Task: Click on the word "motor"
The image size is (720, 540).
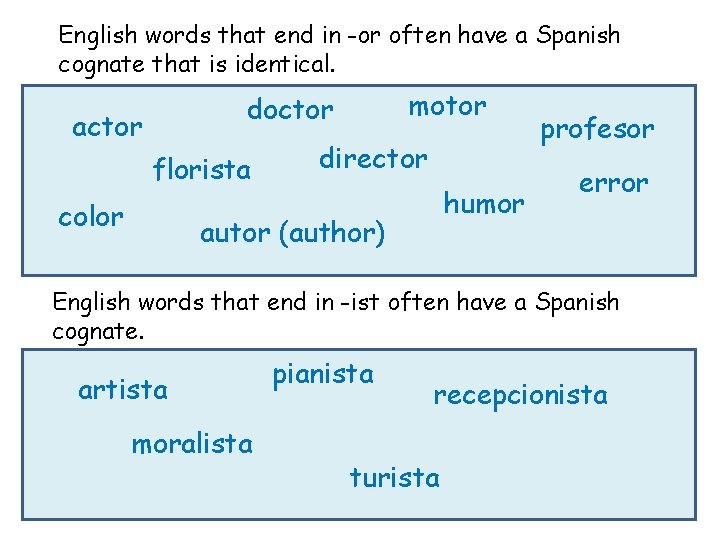Action: [x=447, y=105]
